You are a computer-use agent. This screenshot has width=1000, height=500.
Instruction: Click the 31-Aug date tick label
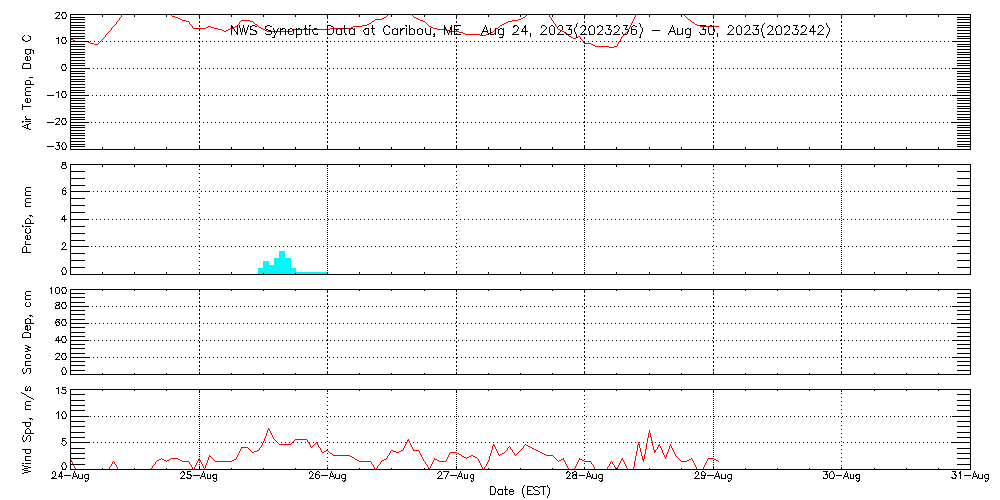pyautogui.click(x=968, y=478)
